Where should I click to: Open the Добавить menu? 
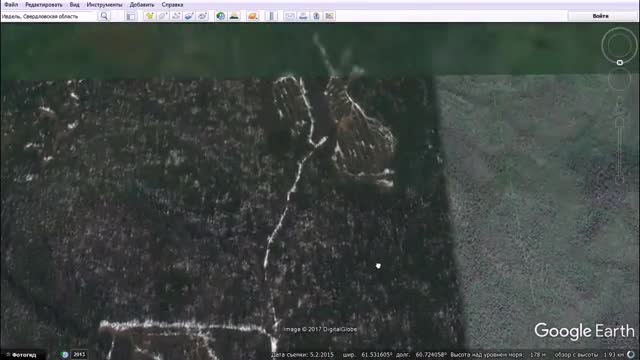pyautogui.click(x=142, y=4)
